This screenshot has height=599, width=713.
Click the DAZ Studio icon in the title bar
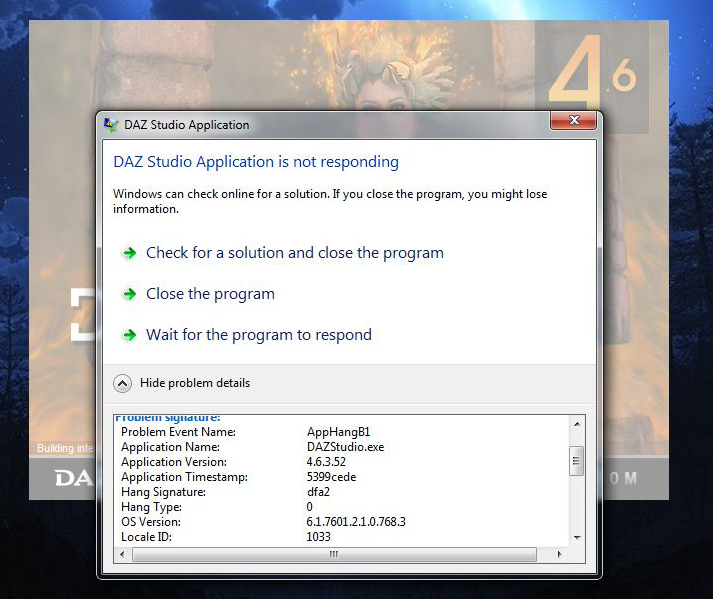click(110, 125)
